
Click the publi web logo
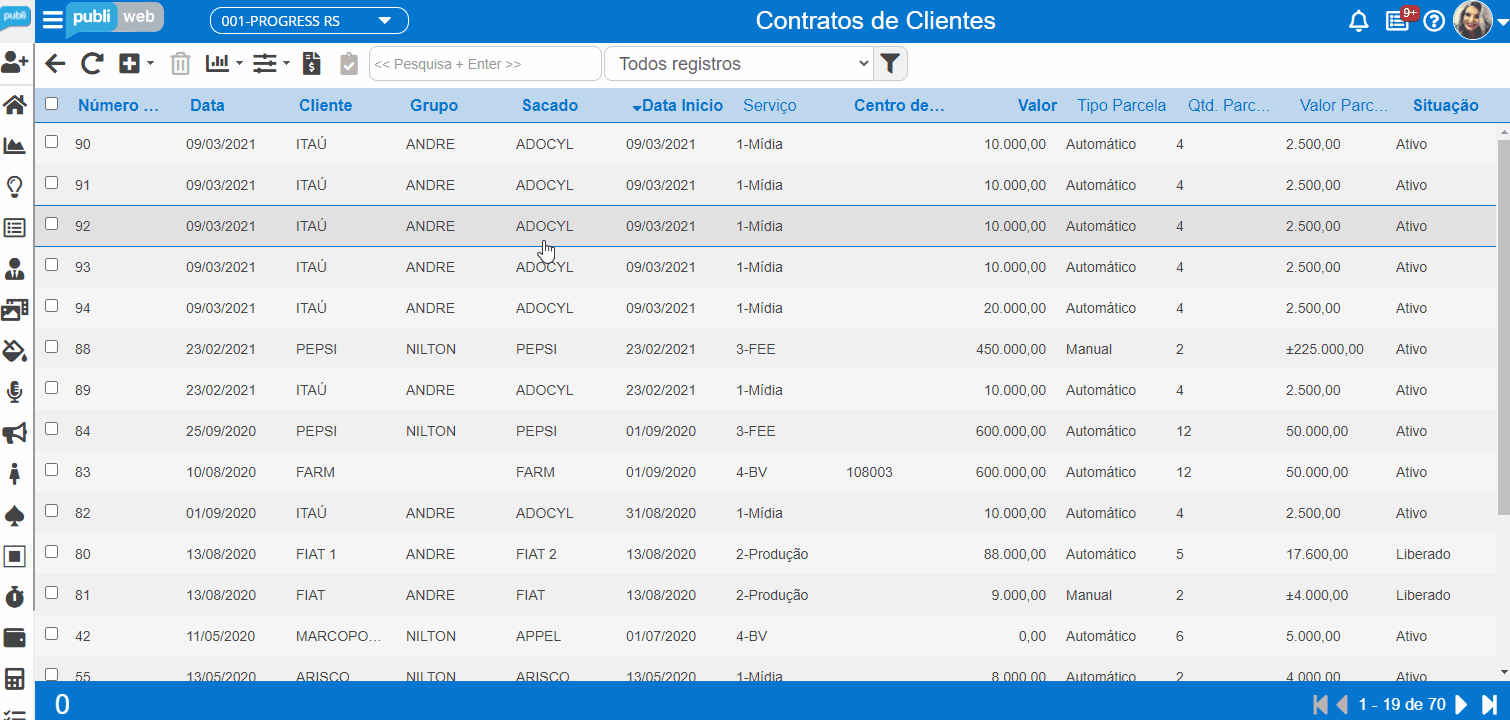115,19
